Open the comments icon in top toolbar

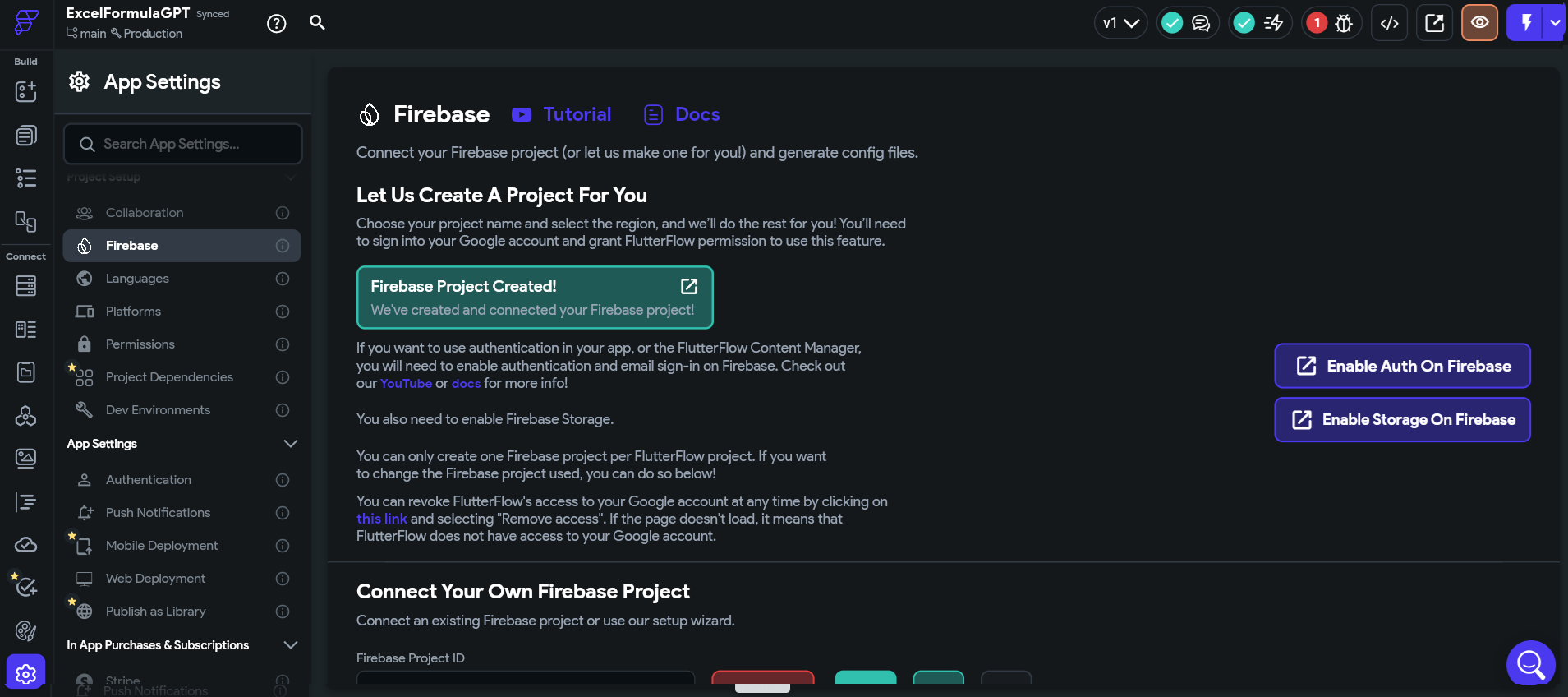[x=1201, y=23]
